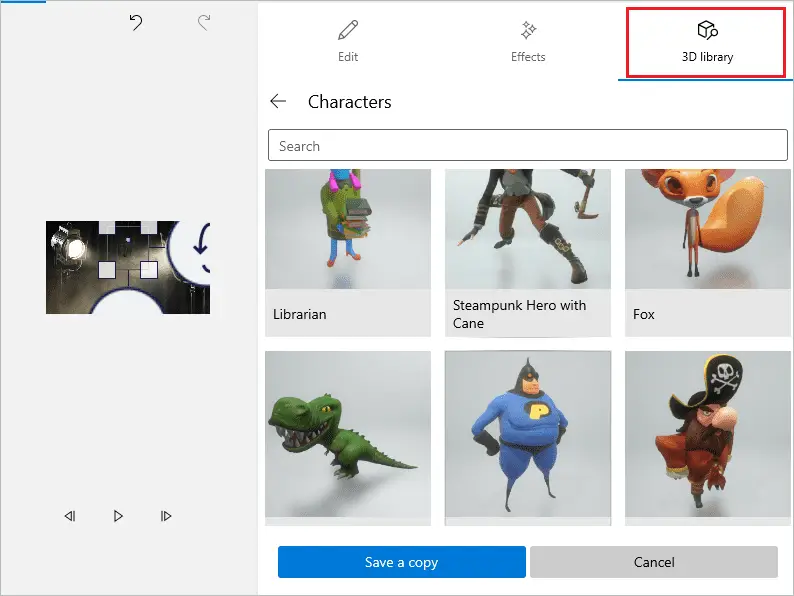This screenshot has width=794, height=596.
Task: Select the green dinosaur model
Action: [348, 438]
